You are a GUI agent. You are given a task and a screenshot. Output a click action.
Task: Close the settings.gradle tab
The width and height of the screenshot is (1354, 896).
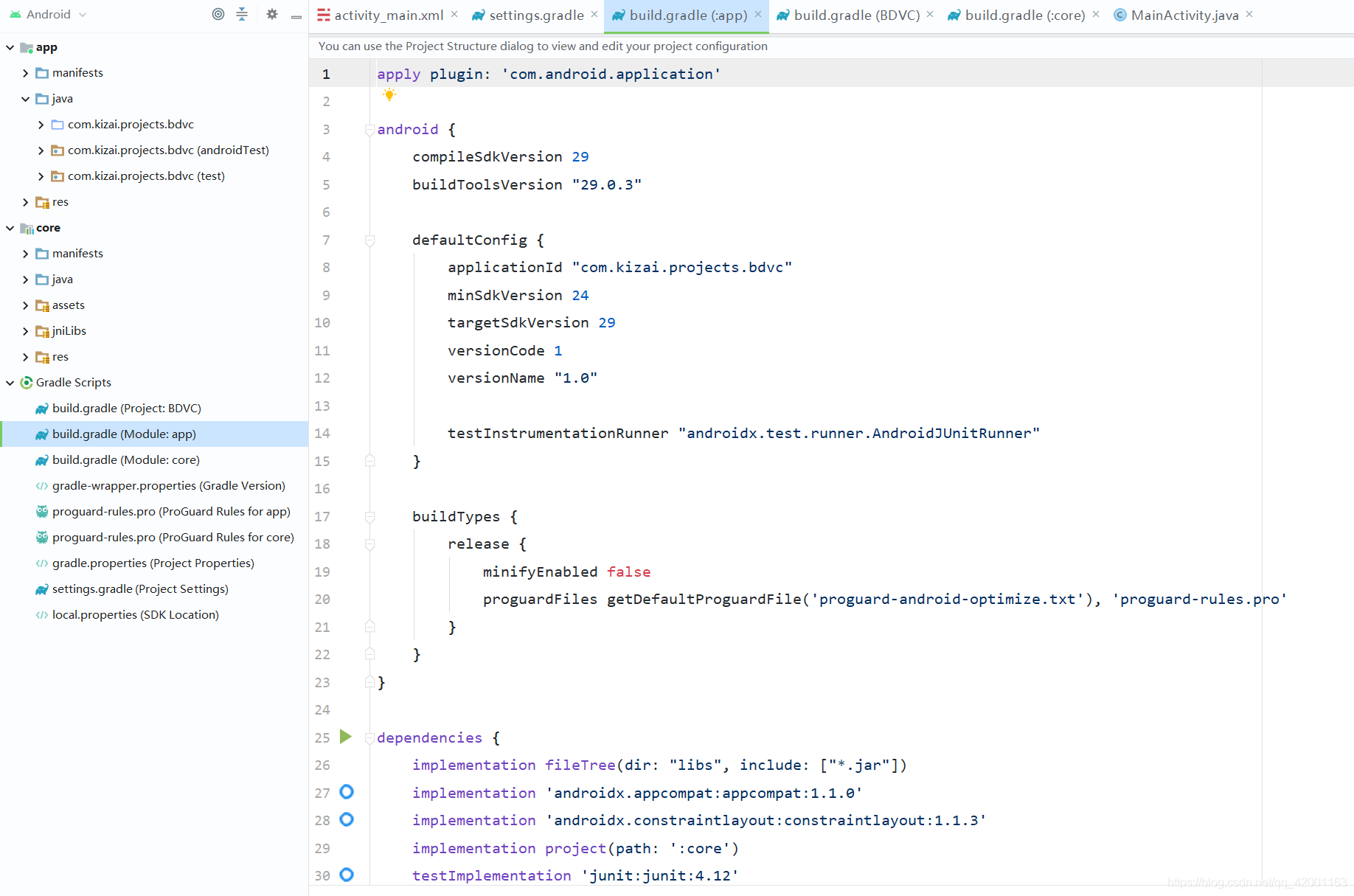[x=594, y=14]
